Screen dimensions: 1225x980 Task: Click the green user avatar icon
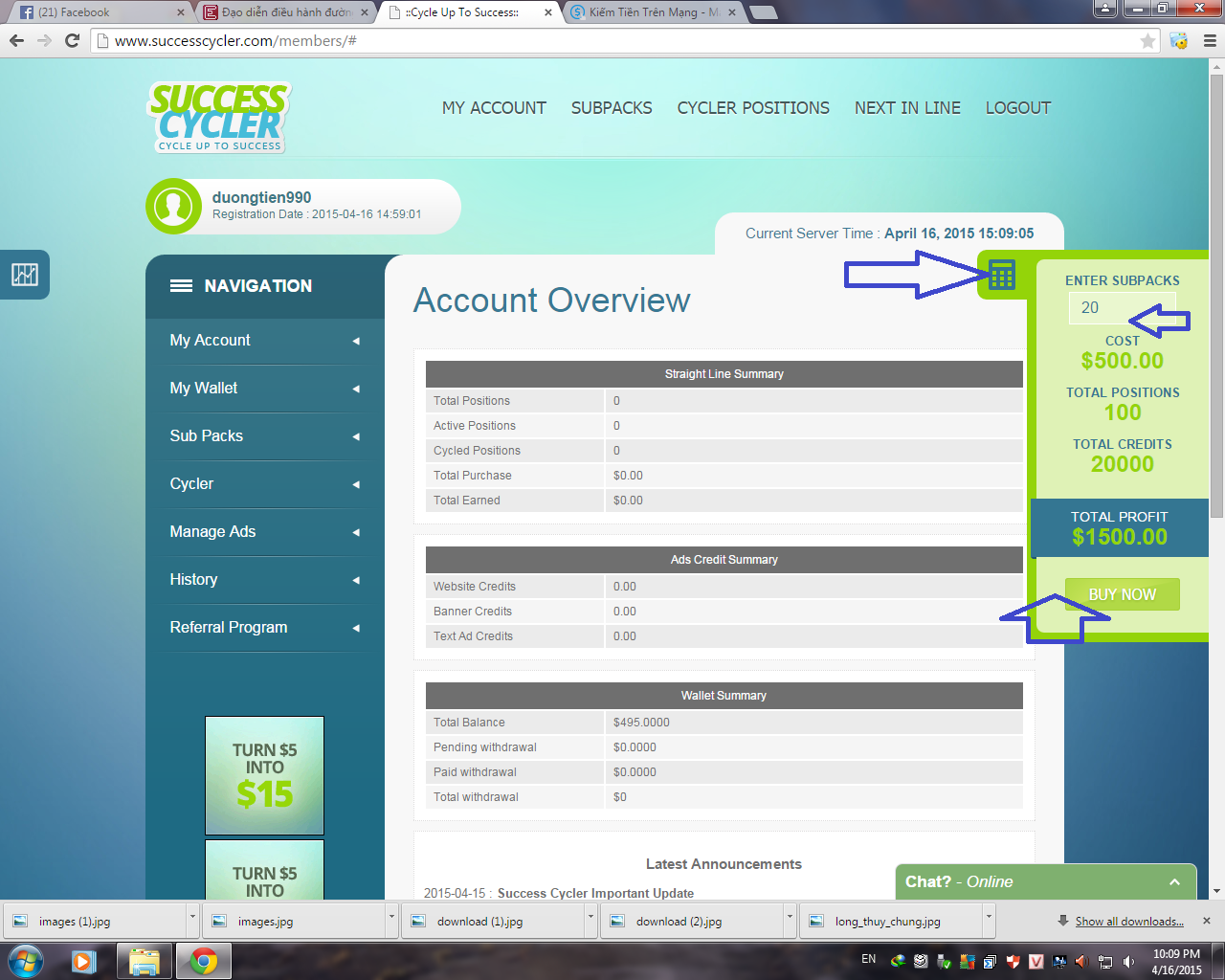click(x=173, y=206)
